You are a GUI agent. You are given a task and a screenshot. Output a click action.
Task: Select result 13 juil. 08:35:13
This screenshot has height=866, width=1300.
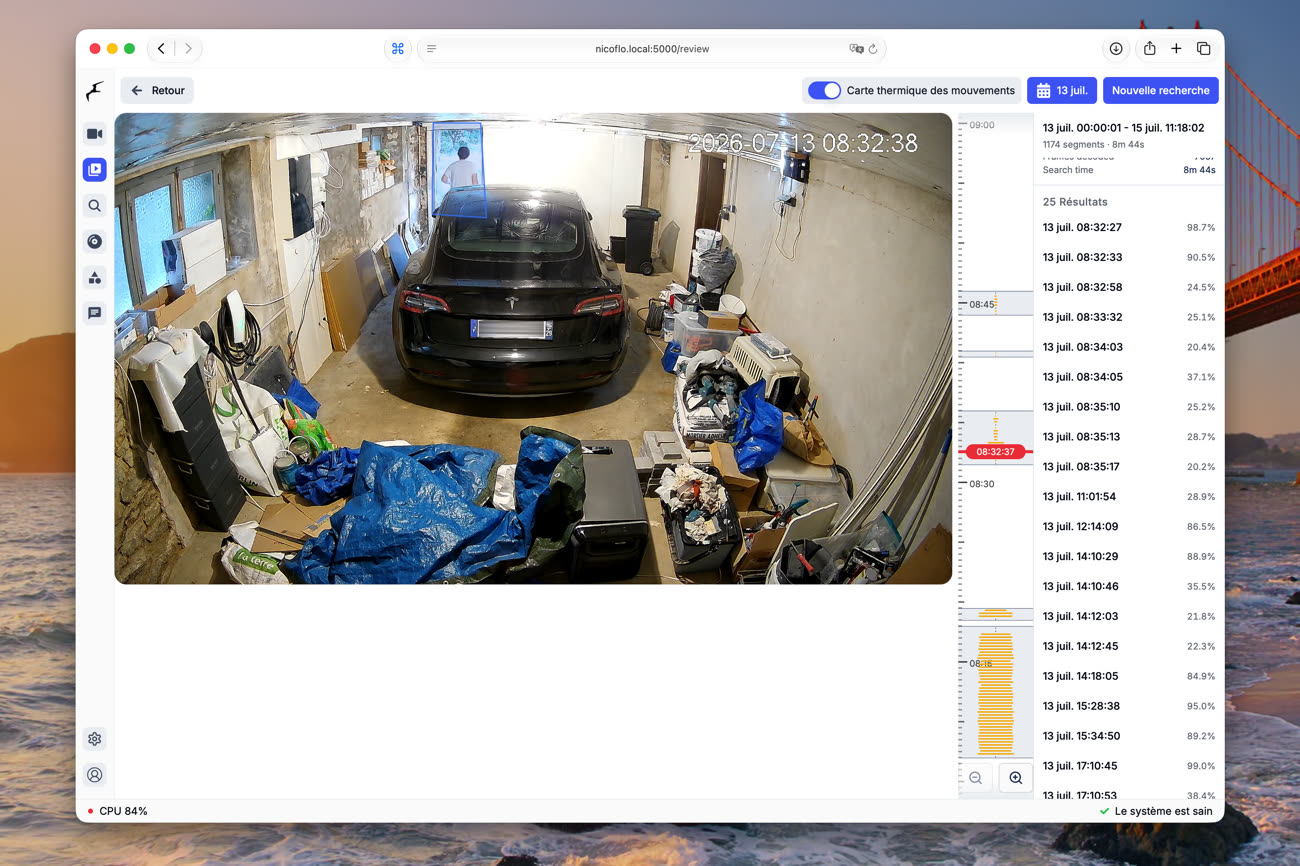1128,437
